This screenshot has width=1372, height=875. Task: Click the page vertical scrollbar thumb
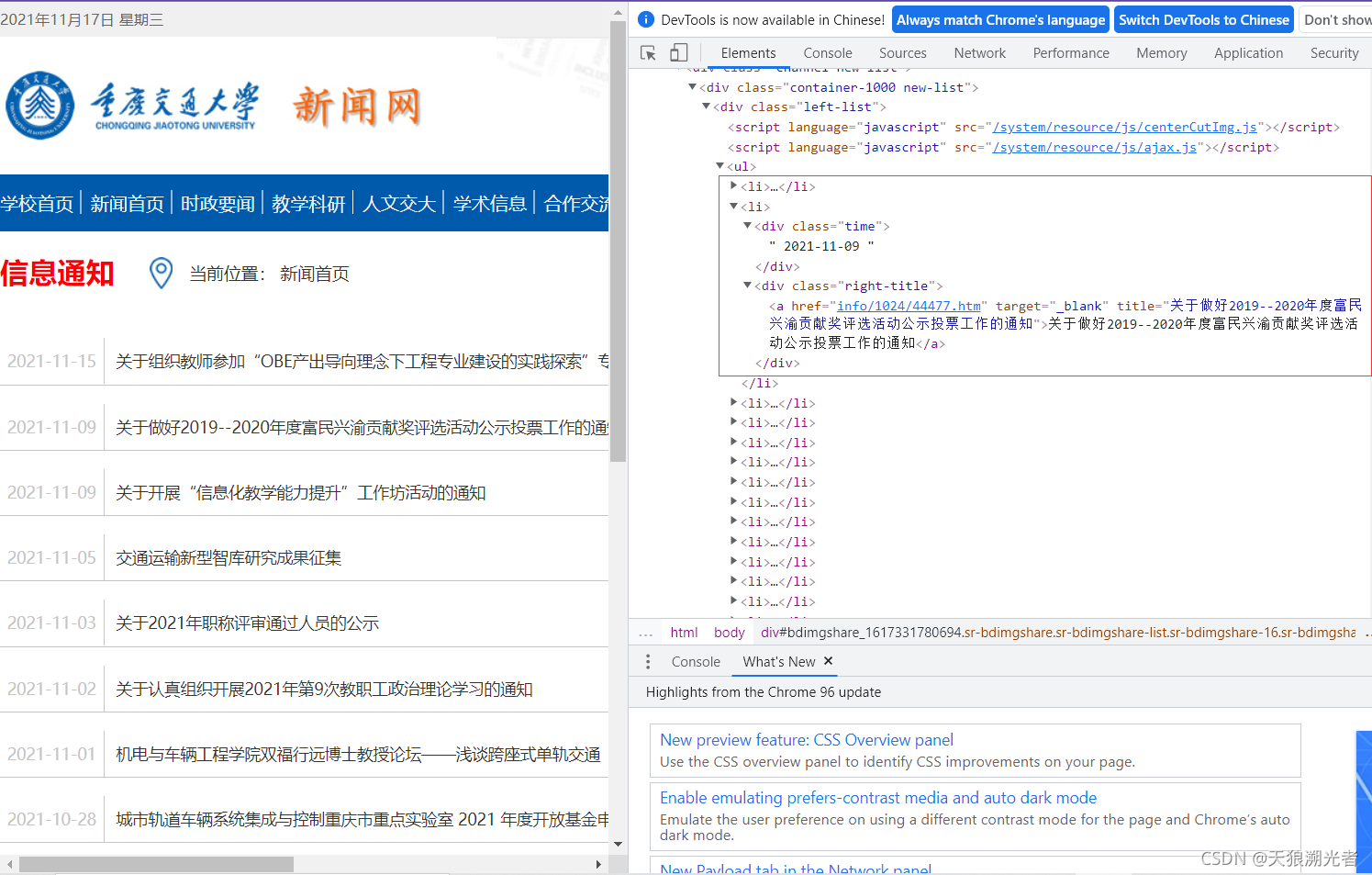click(618, 241)
